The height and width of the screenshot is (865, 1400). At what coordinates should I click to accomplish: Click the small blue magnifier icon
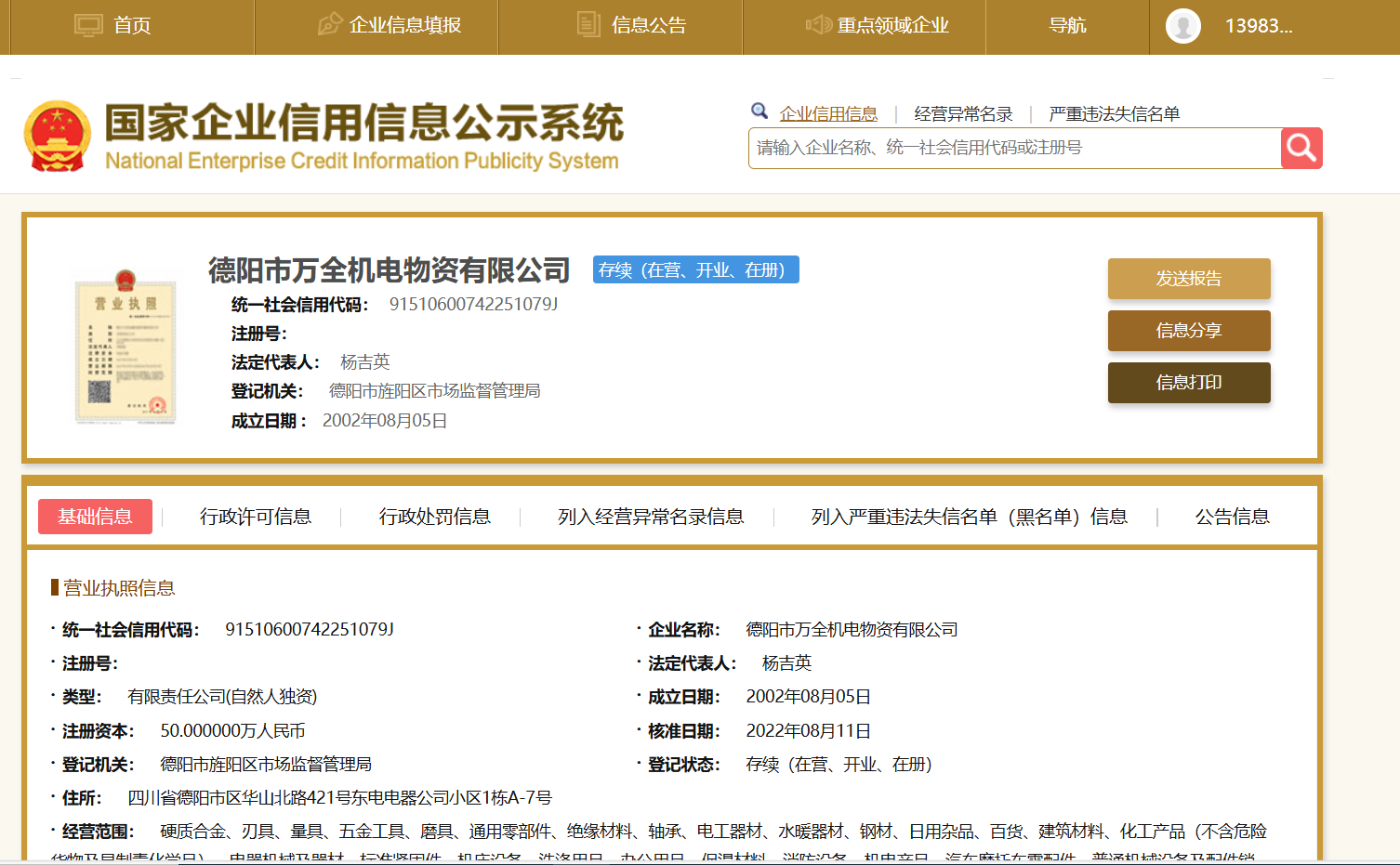click(759, 111)
